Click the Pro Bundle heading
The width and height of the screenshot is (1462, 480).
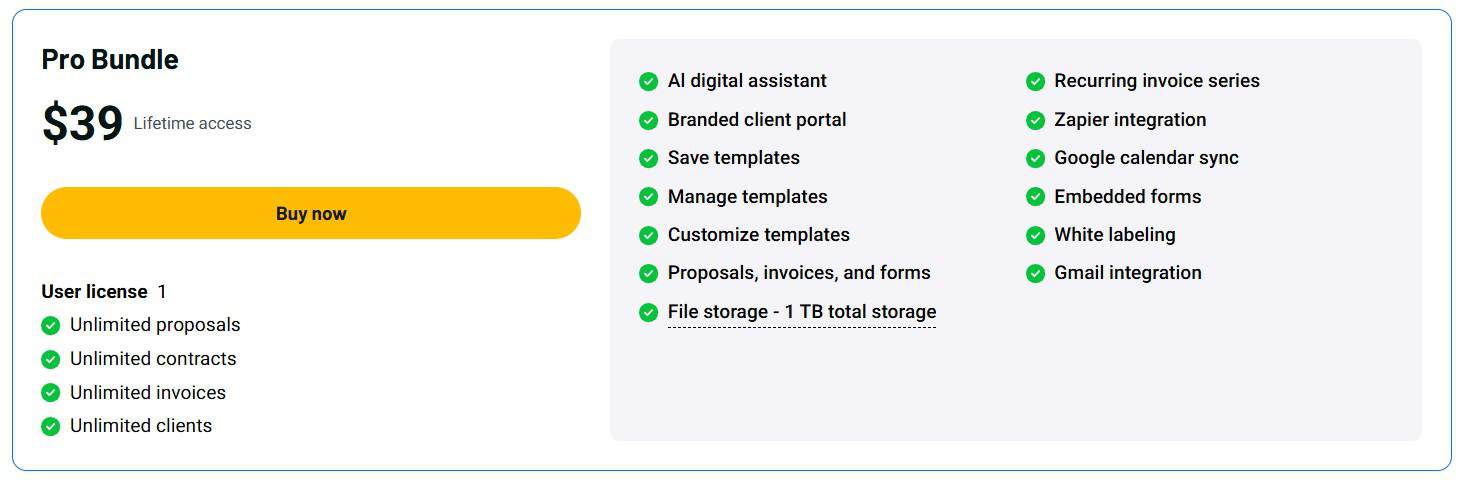[x=110, y=60]
